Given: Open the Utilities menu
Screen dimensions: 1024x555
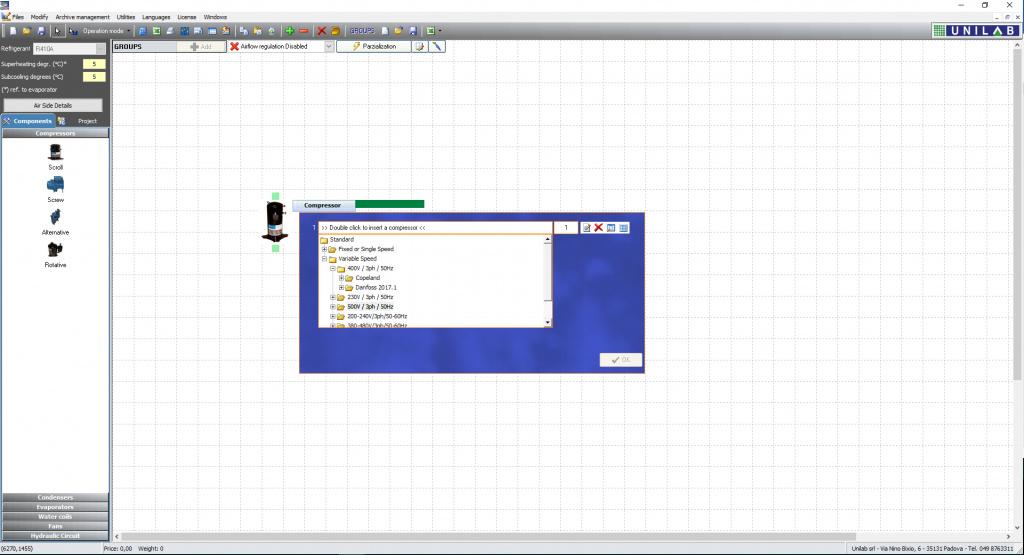Looking at the screenshot, I should pos(126,17).
